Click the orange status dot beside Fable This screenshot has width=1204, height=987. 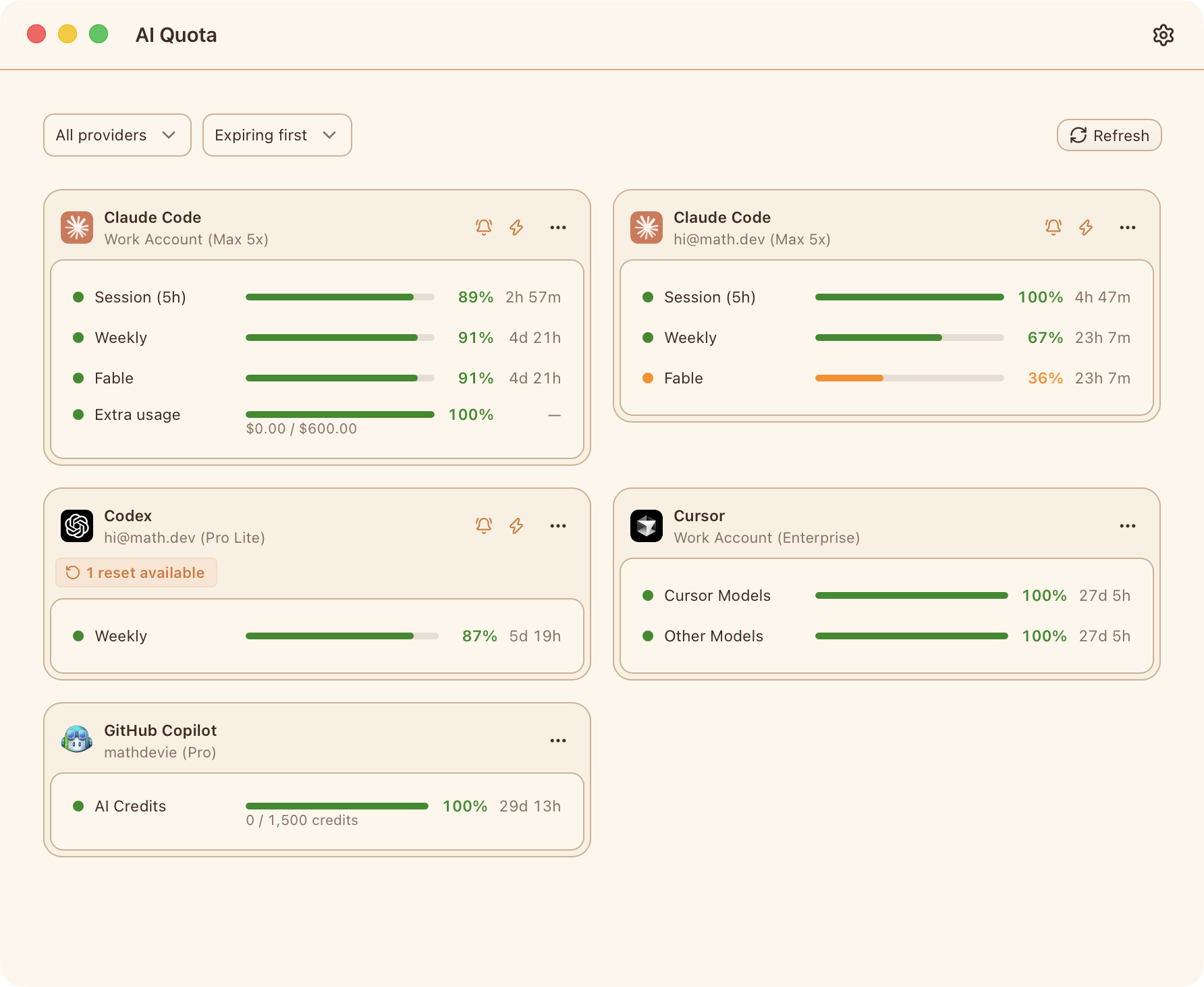coord(648,378)
